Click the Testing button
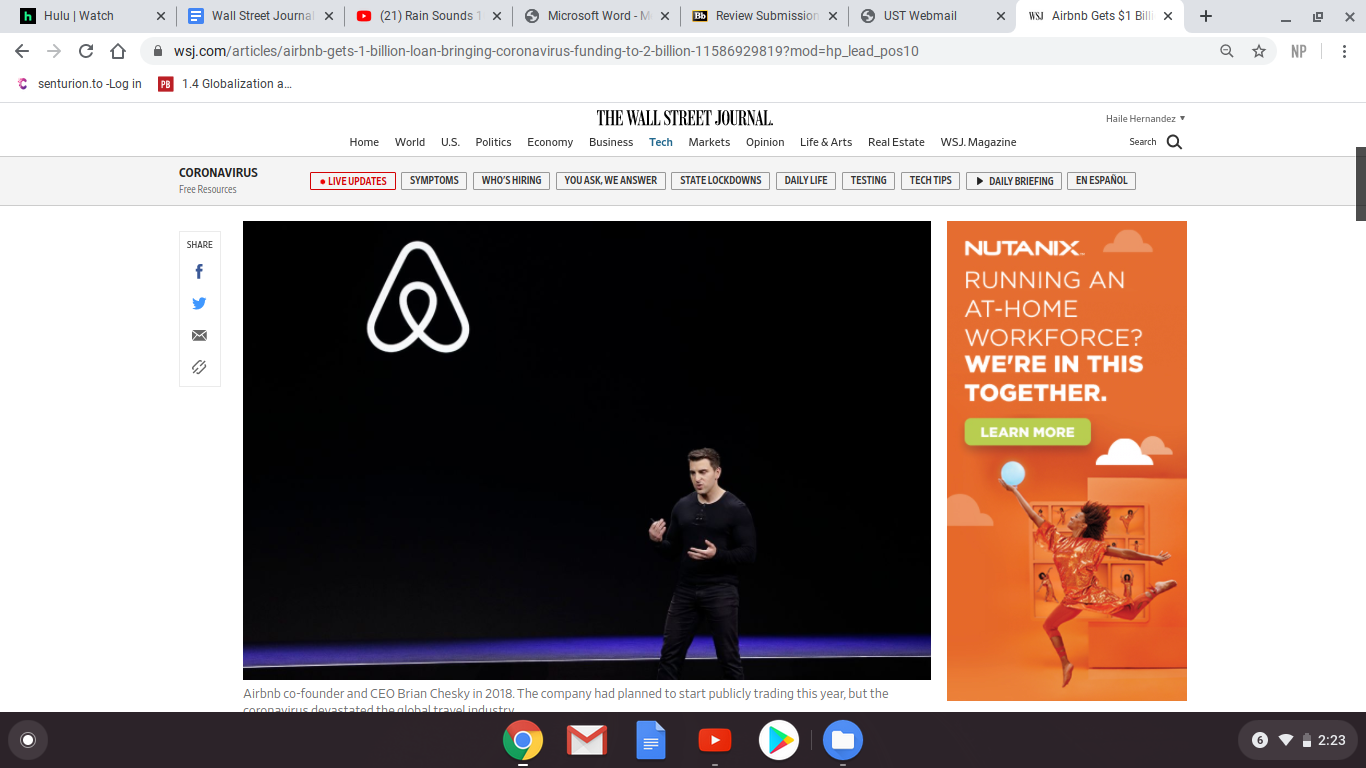 868,181
